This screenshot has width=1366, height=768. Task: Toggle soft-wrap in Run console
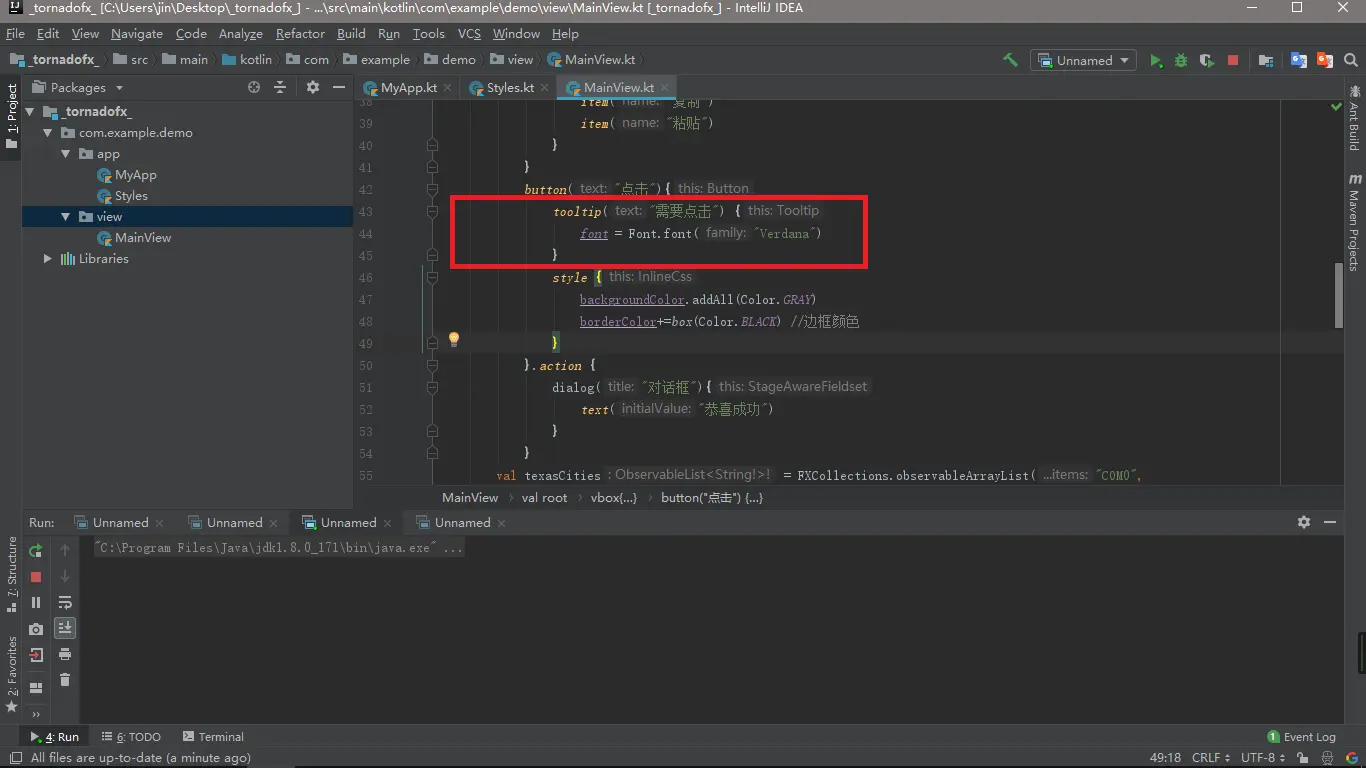65,602
